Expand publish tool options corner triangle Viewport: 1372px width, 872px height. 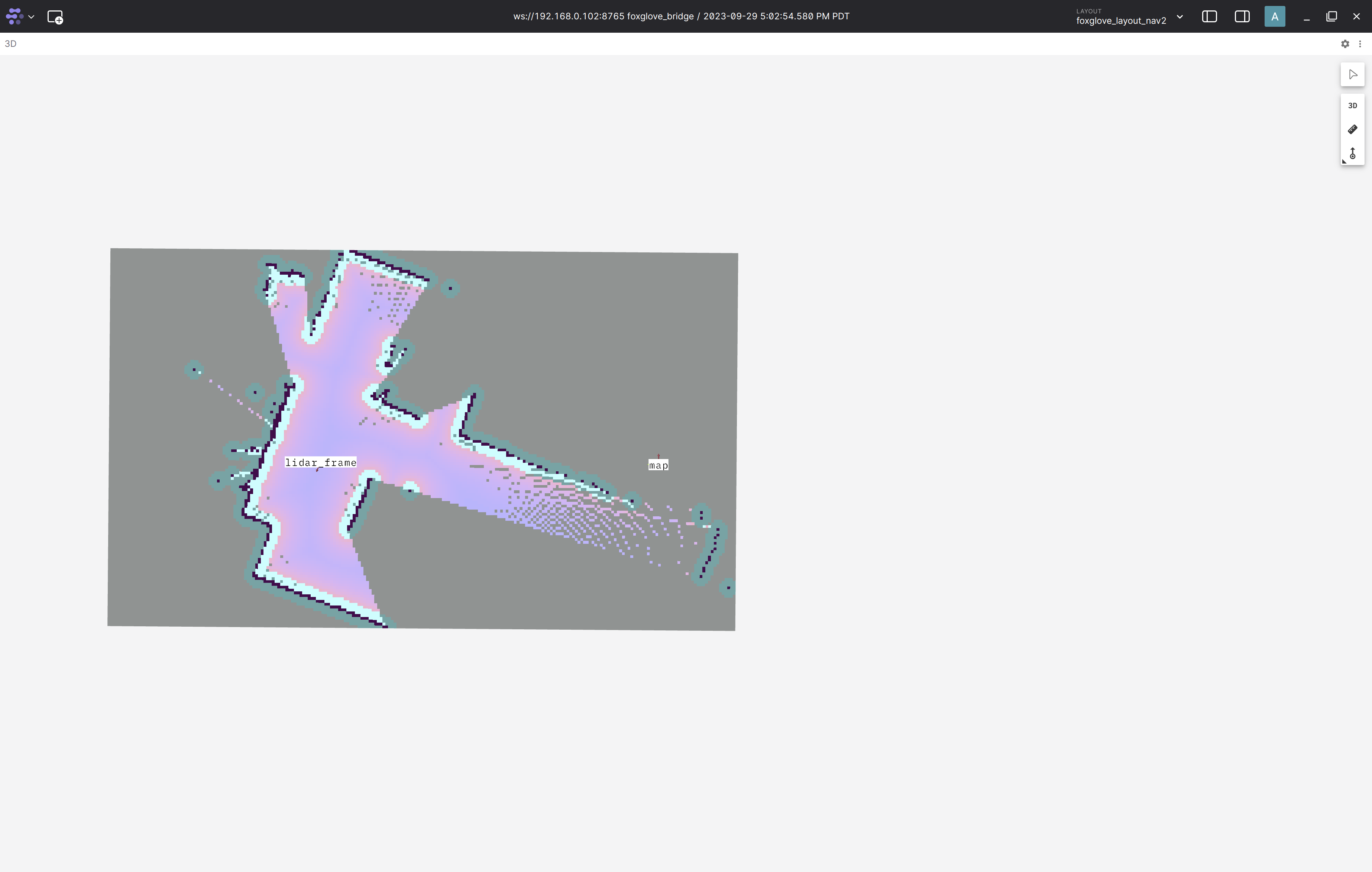click(x=1344, y=161)
